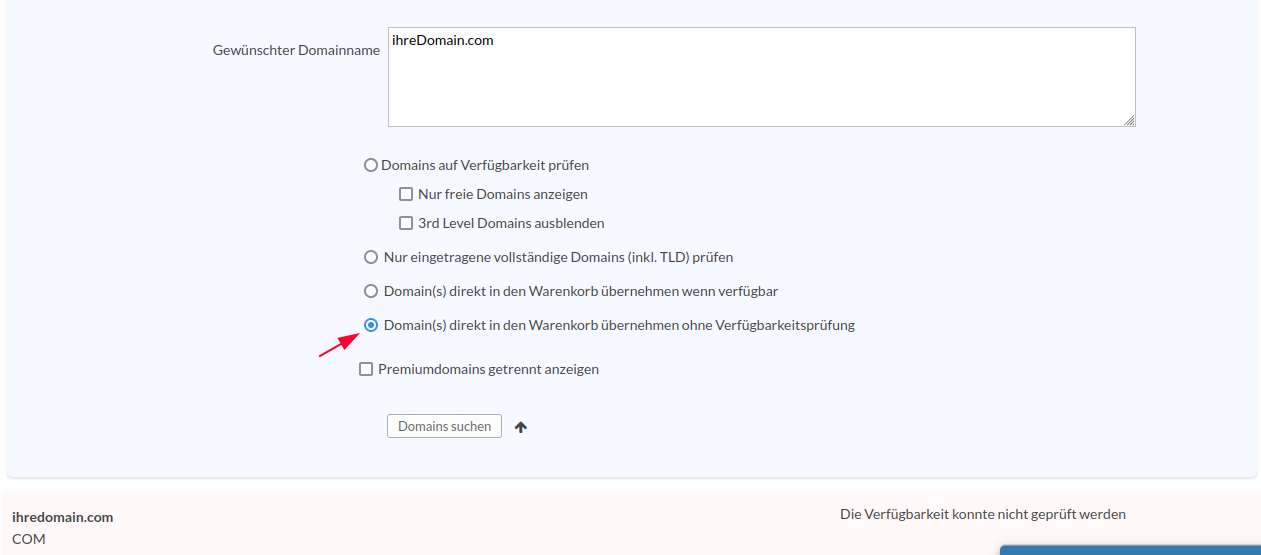Viewport: 1261px width, 555px height.
Task: Check 'Premiumdomains getrennt anzeigen' box
Action: click(x=366, y=369)
